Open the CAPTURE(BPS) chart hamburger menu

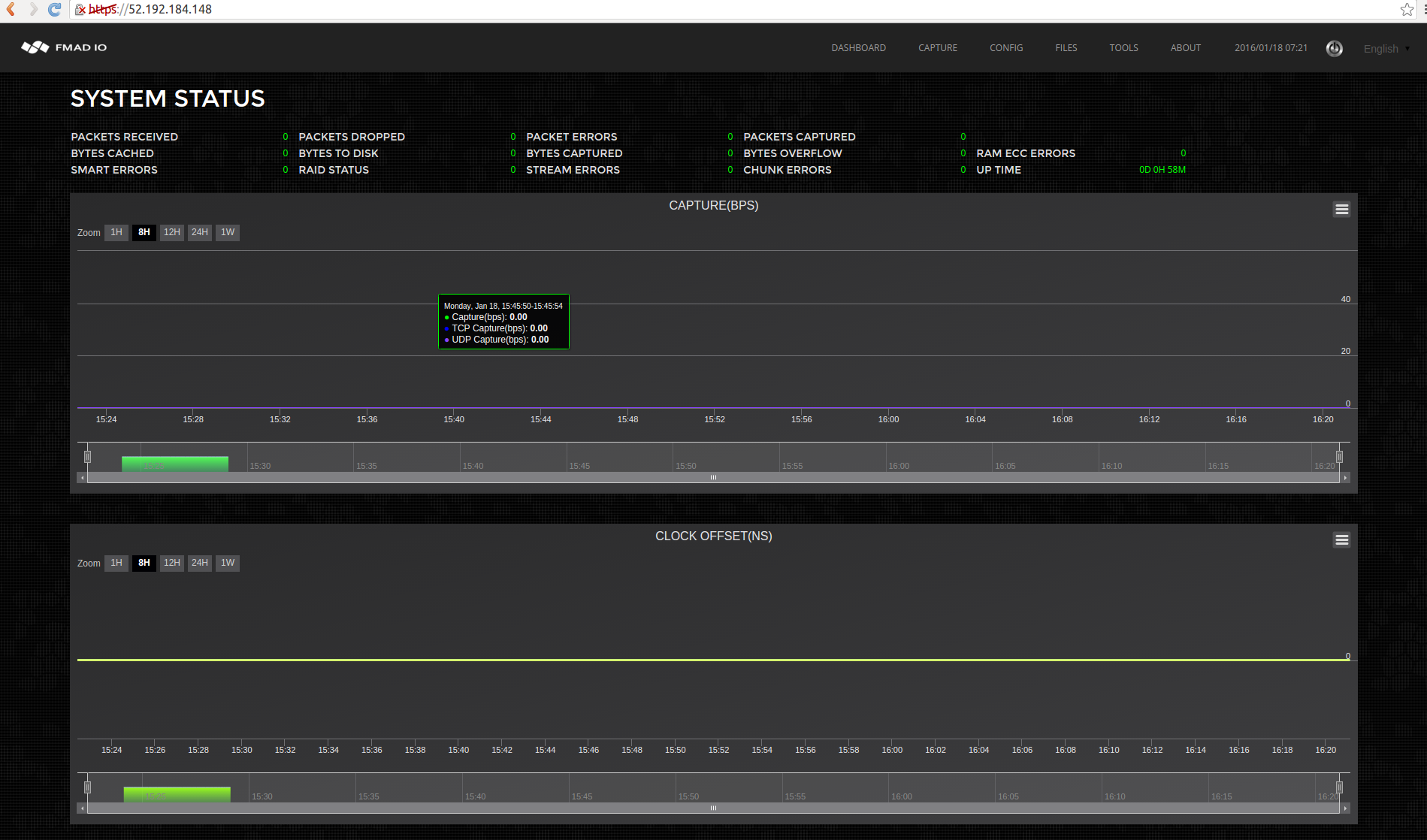pos(1341,209)
